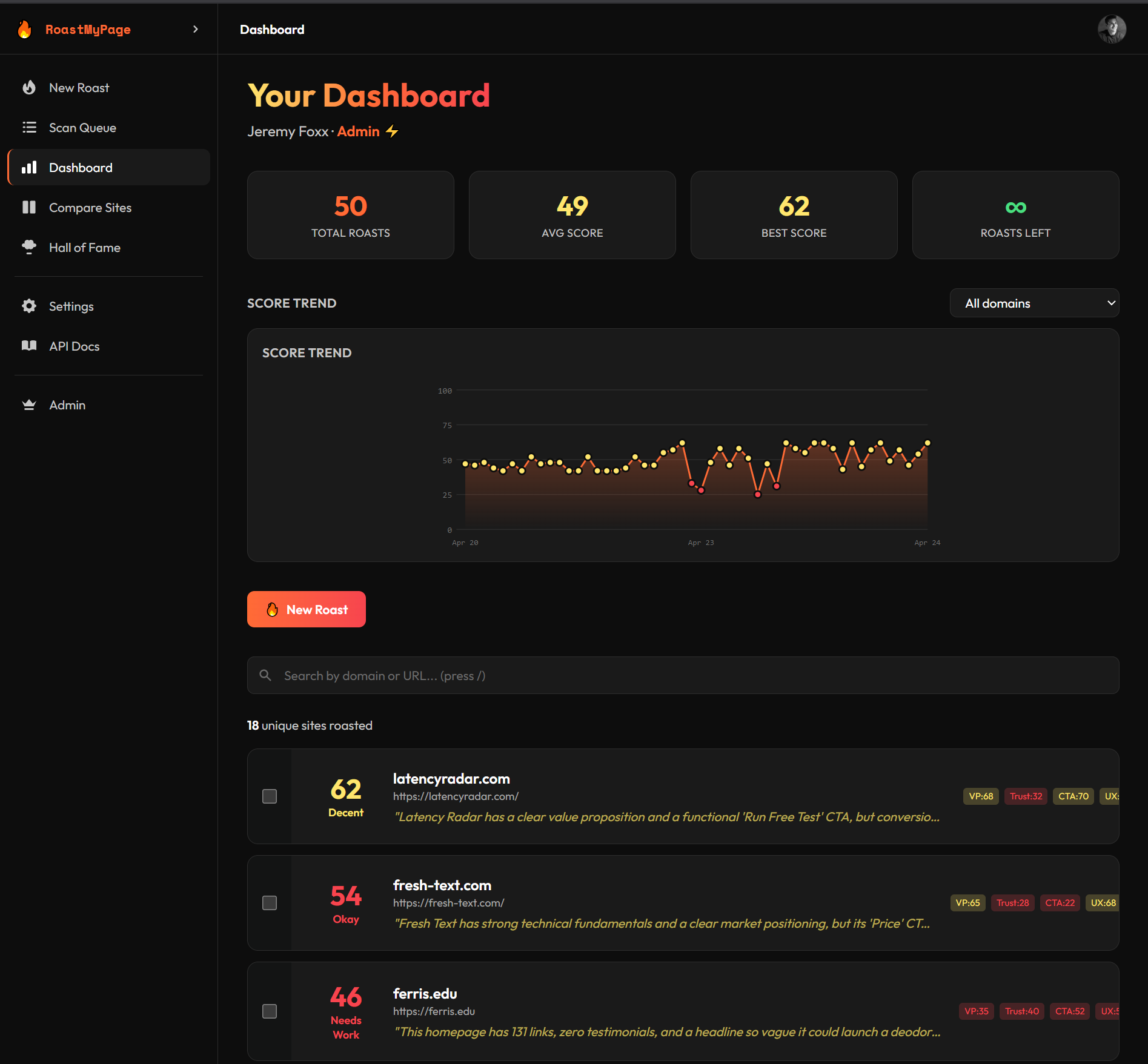
Task: Tick the fresh-text.com row checkbox
Action: click(x=270, y=903)
